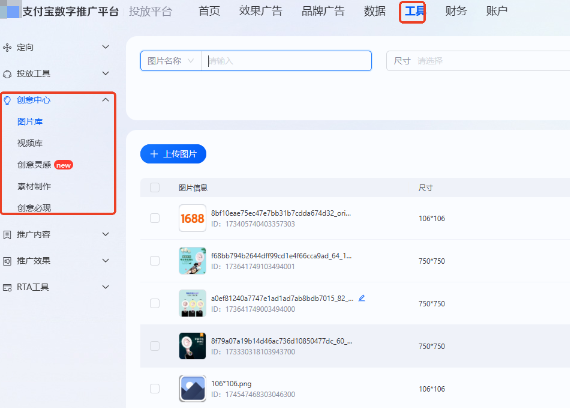Open the 账户 tab
The height and width of the screenshot is (408, 570).
497,11
